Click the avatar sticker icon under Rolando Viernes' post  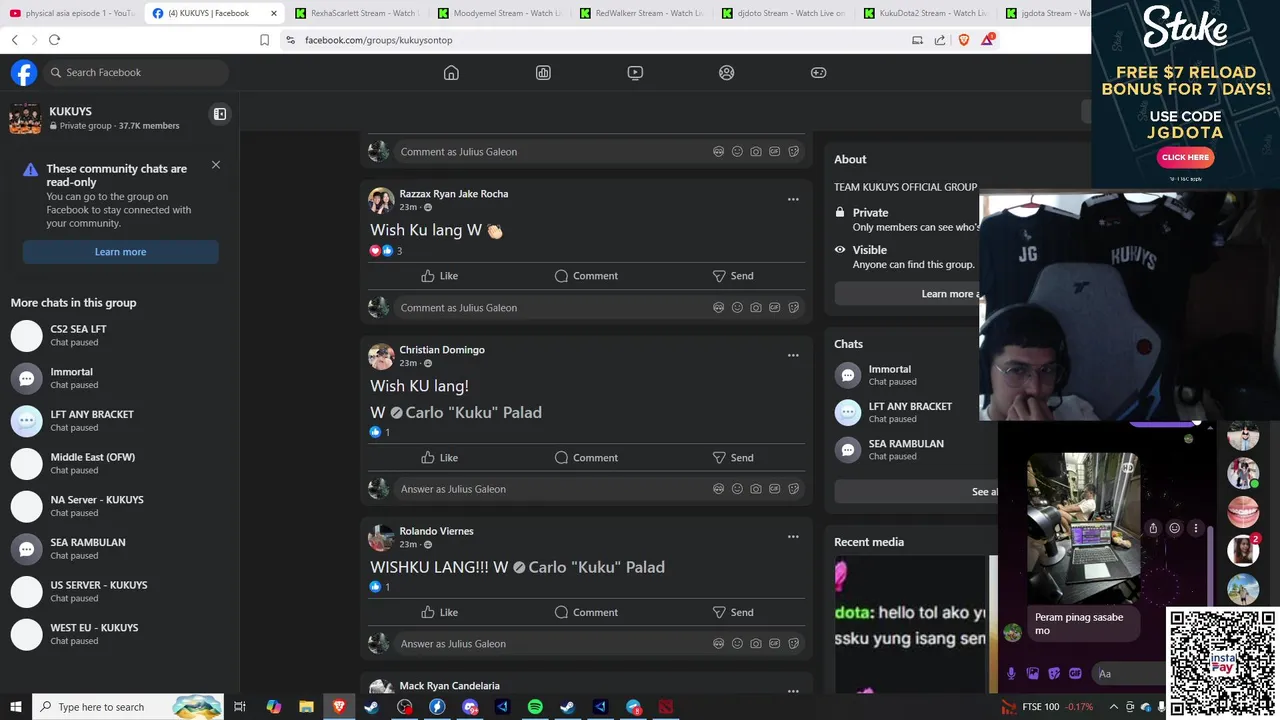718,644
